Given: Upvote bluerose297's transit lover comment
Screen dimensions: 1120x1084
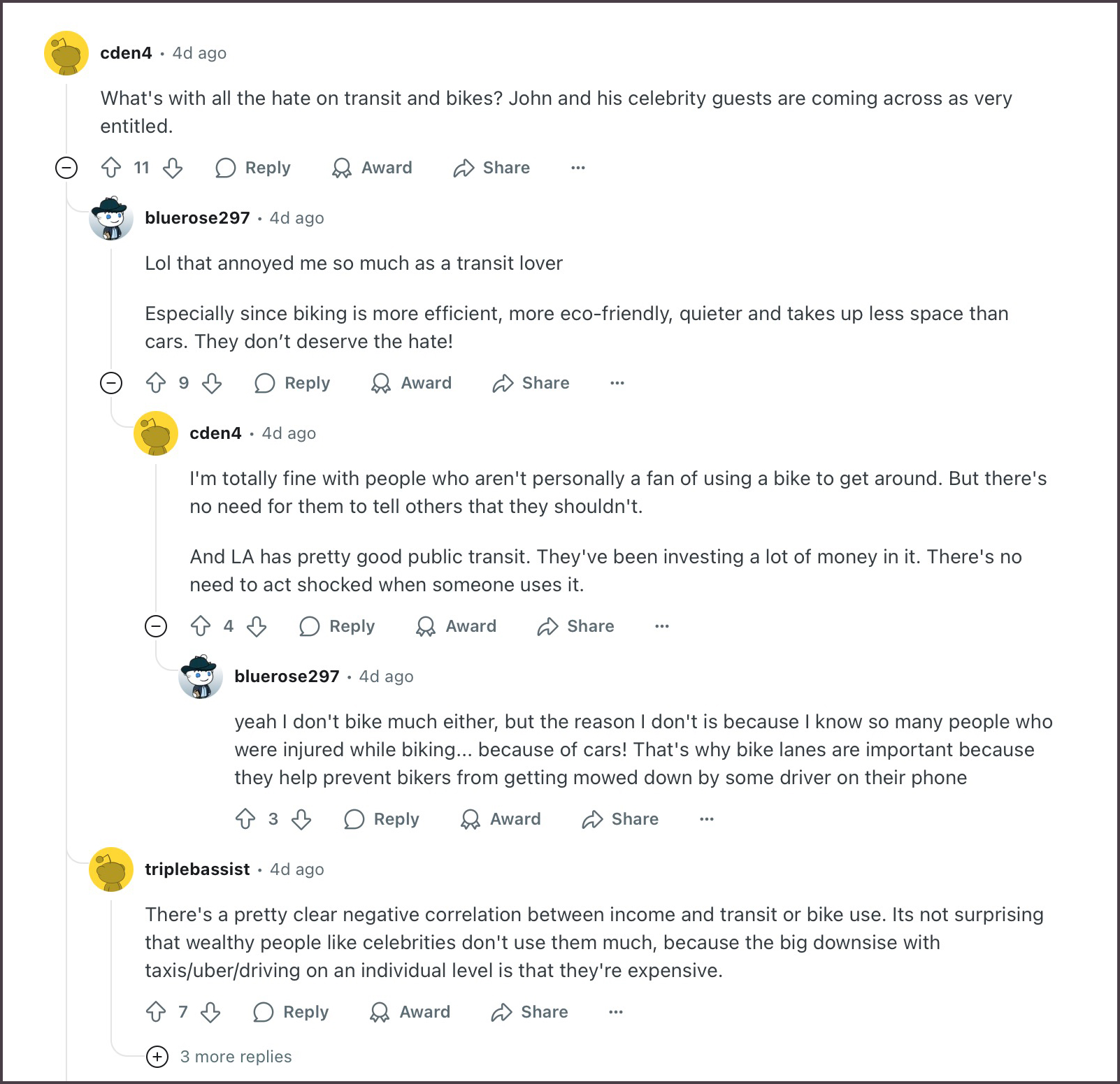Looking at the screenshot, I should pos(156,383).
